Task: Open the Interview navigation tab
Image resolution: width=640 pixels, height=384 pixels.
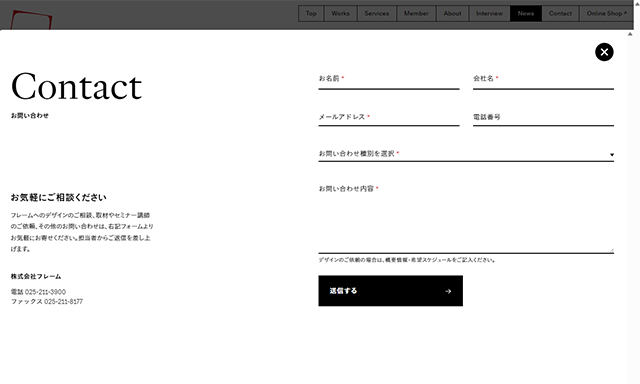Action: pyautogui.click(x=489, y=13)
